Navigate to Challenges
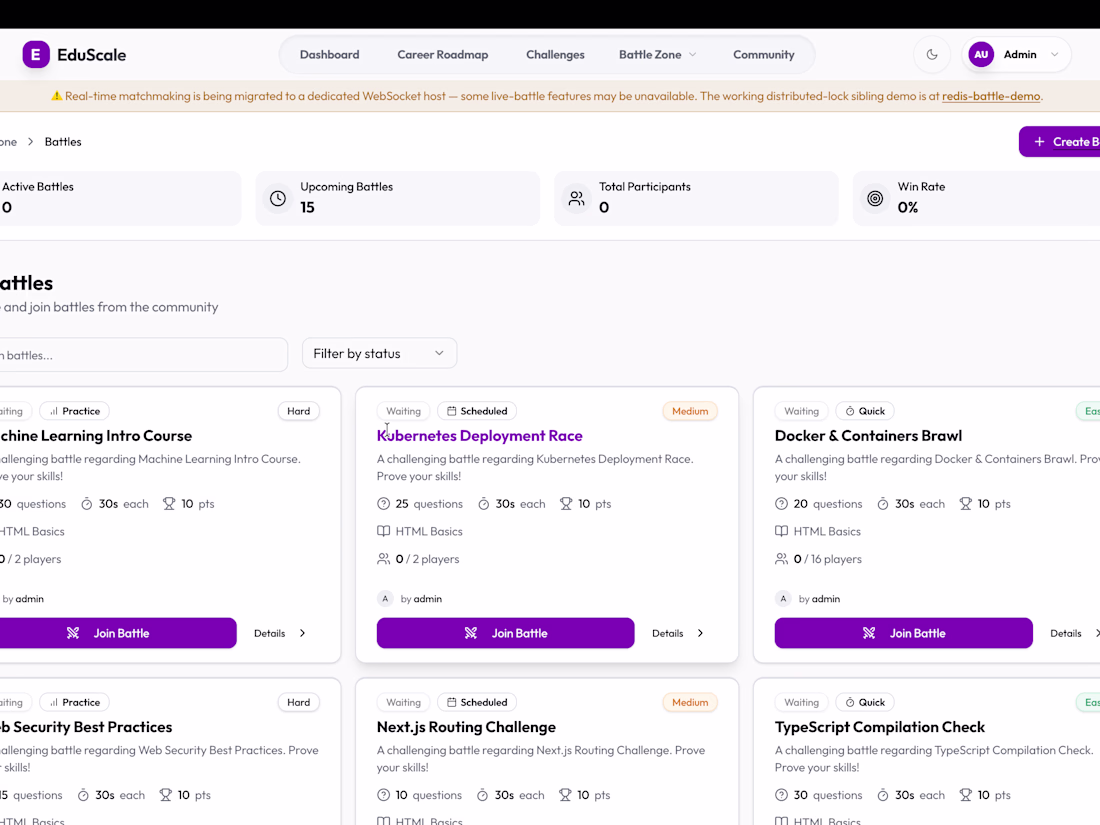The image size is (1100, 825). tap(555, 55)
